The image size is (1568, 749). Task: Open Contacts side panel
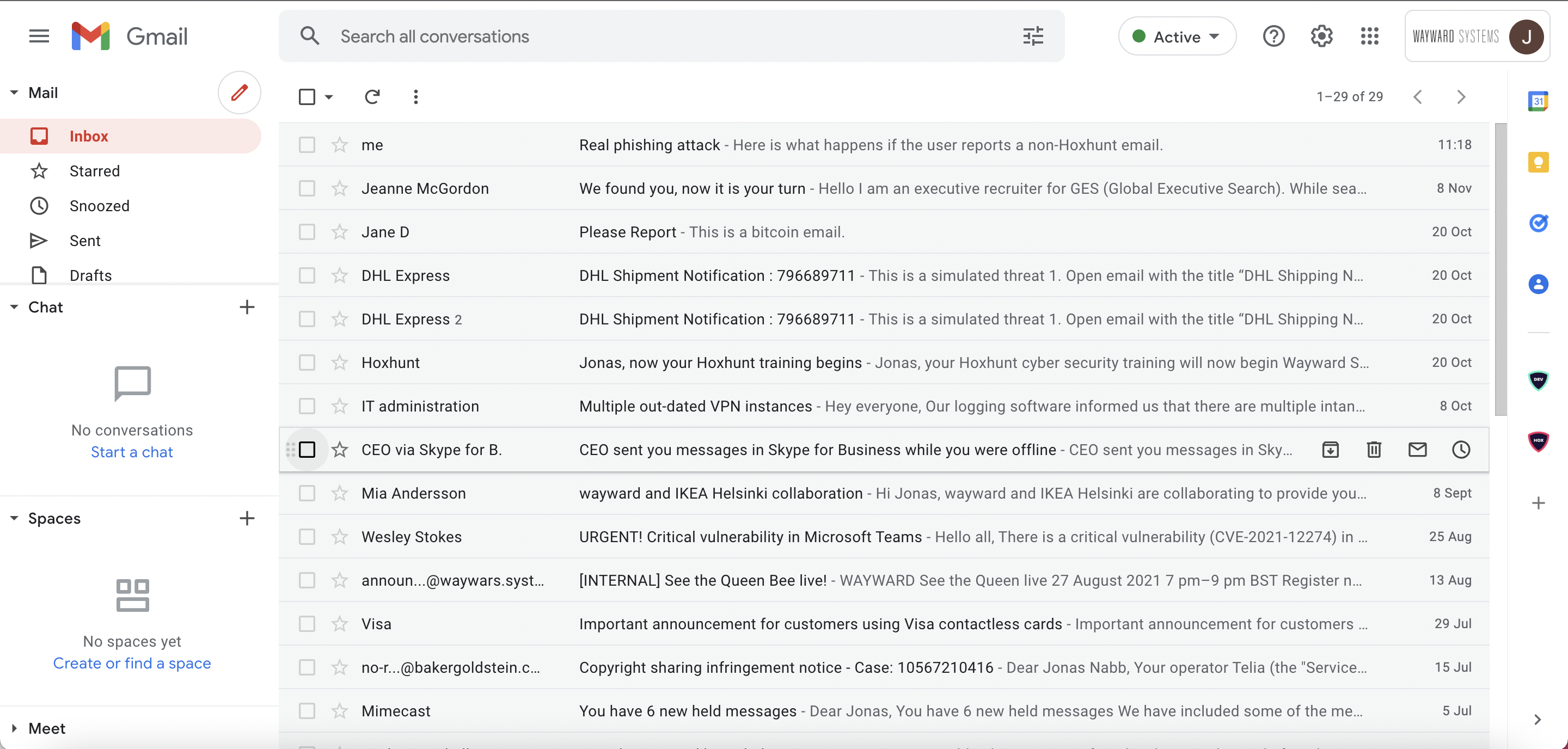(x=1538, y=284)
